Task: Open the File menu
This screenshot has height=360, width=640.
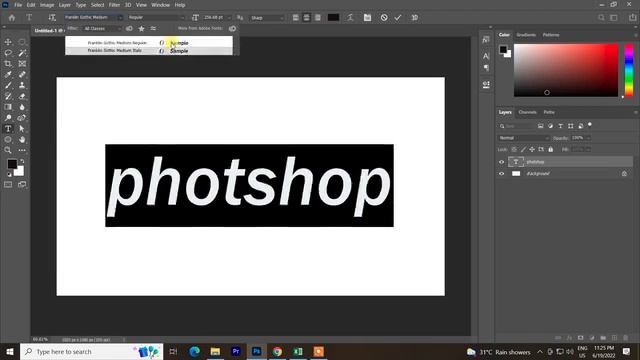Action: (x=18, y=5)
